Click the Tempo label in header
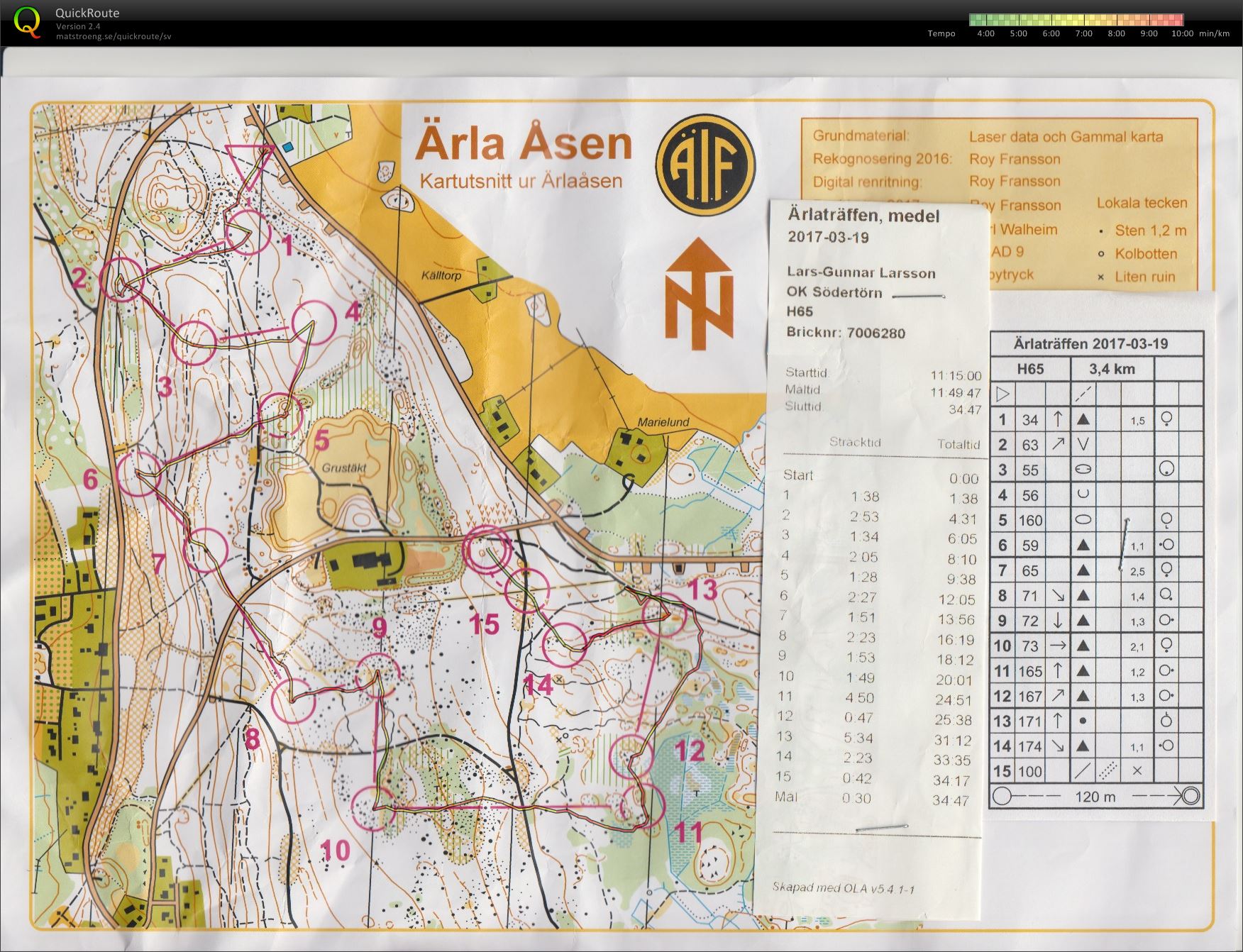This screenshot has height=952, width=1243. (x=941, y=33)
